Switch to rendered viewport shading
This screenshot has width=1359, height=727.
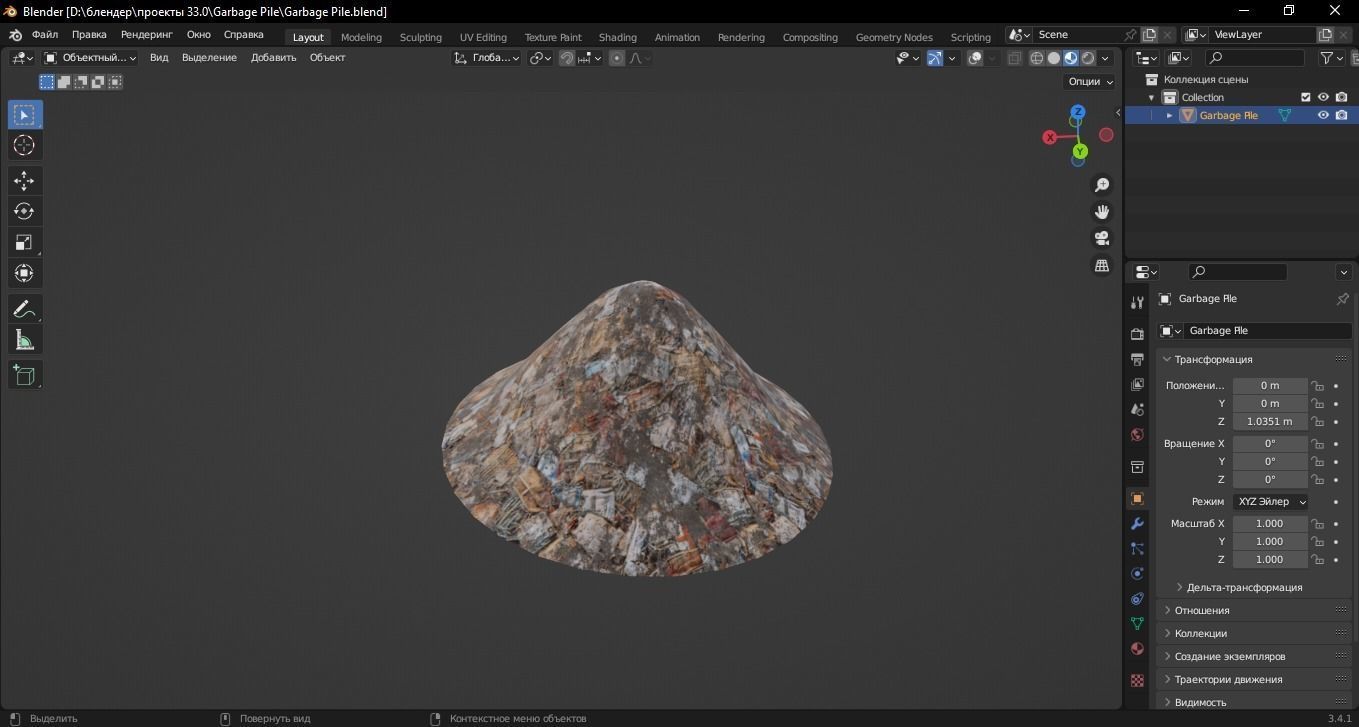[x=1088, y=58]
